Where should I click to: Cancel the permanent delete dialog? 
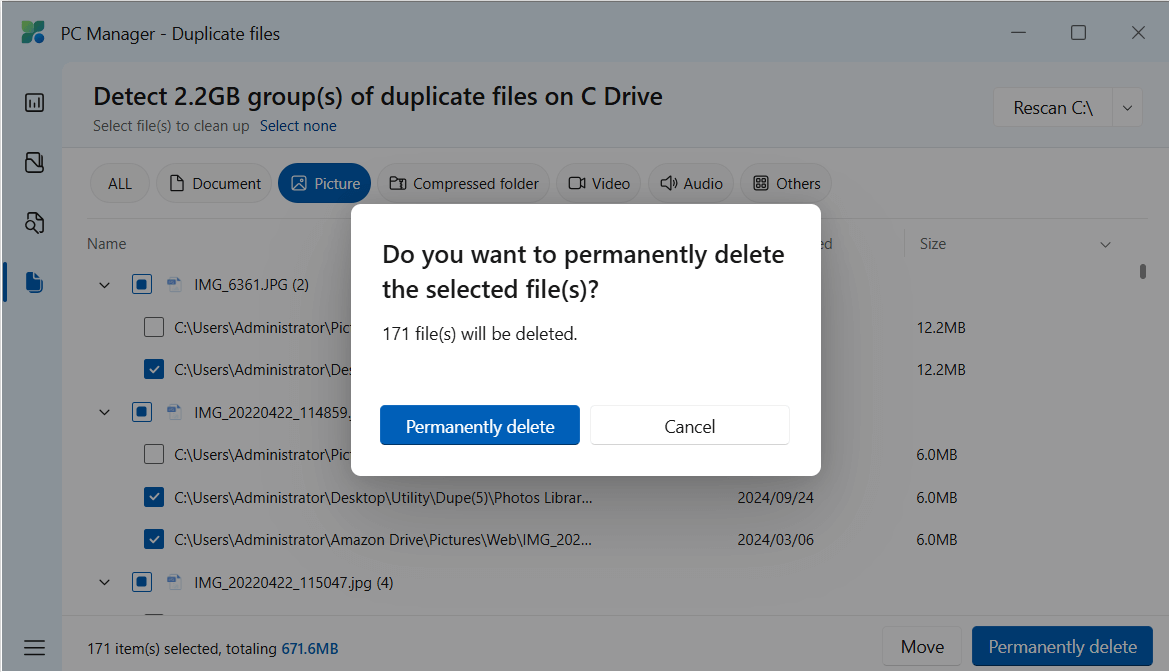(x=689, y=425)
